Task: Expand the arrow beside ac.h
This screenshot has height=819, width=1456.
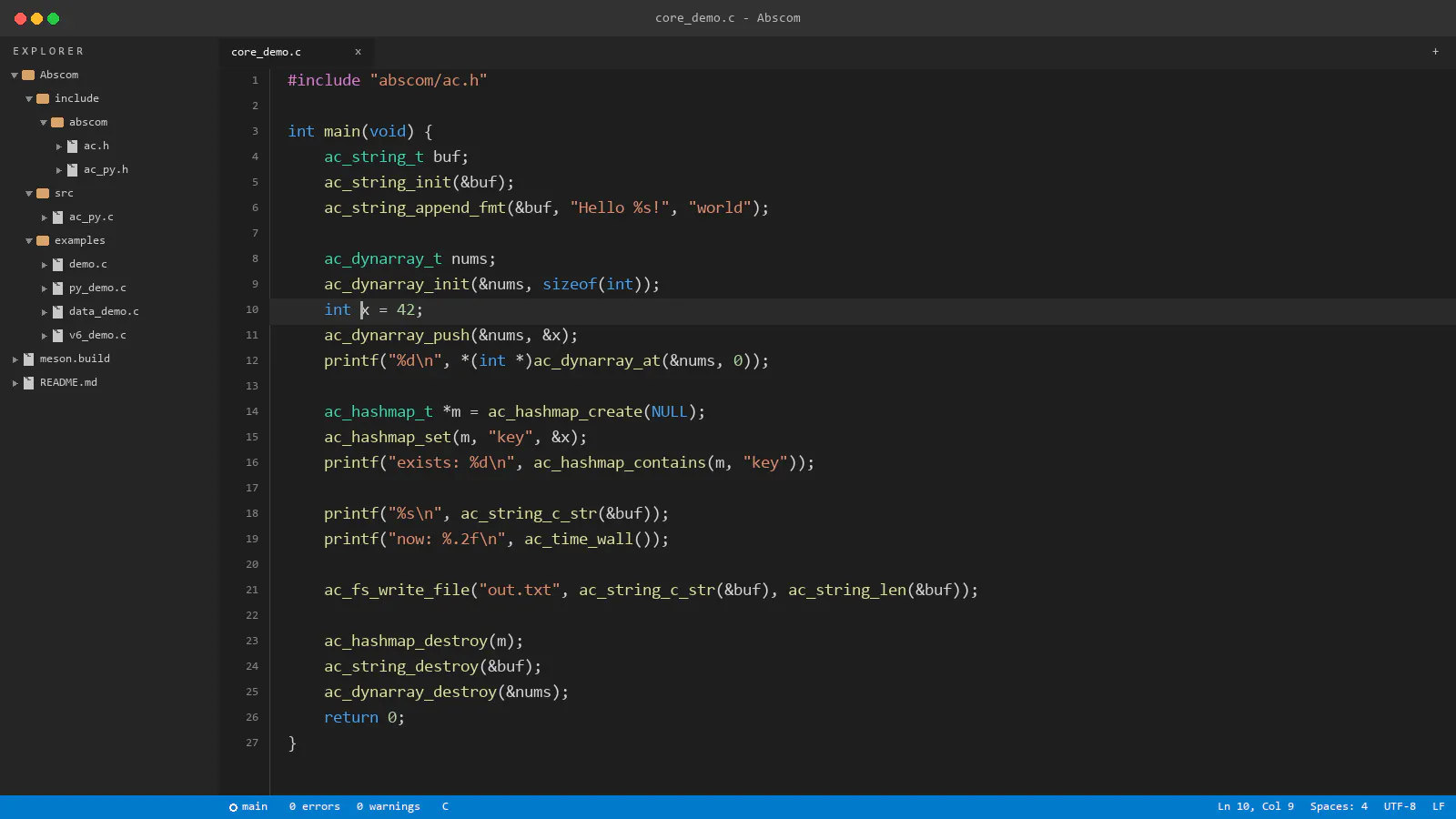Action: pos(58,146)
